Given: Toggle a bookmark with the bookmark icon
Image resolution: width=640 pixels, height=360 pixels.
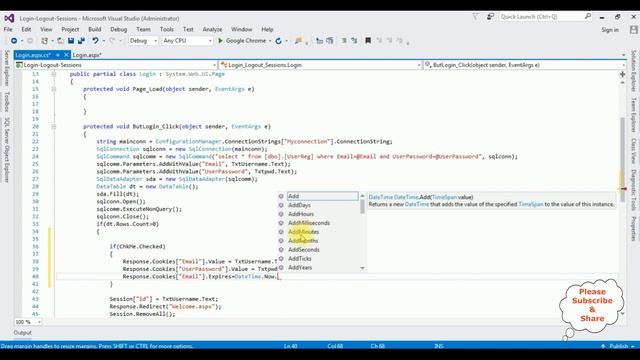Looking at the screenshot, I should (368, 41).
